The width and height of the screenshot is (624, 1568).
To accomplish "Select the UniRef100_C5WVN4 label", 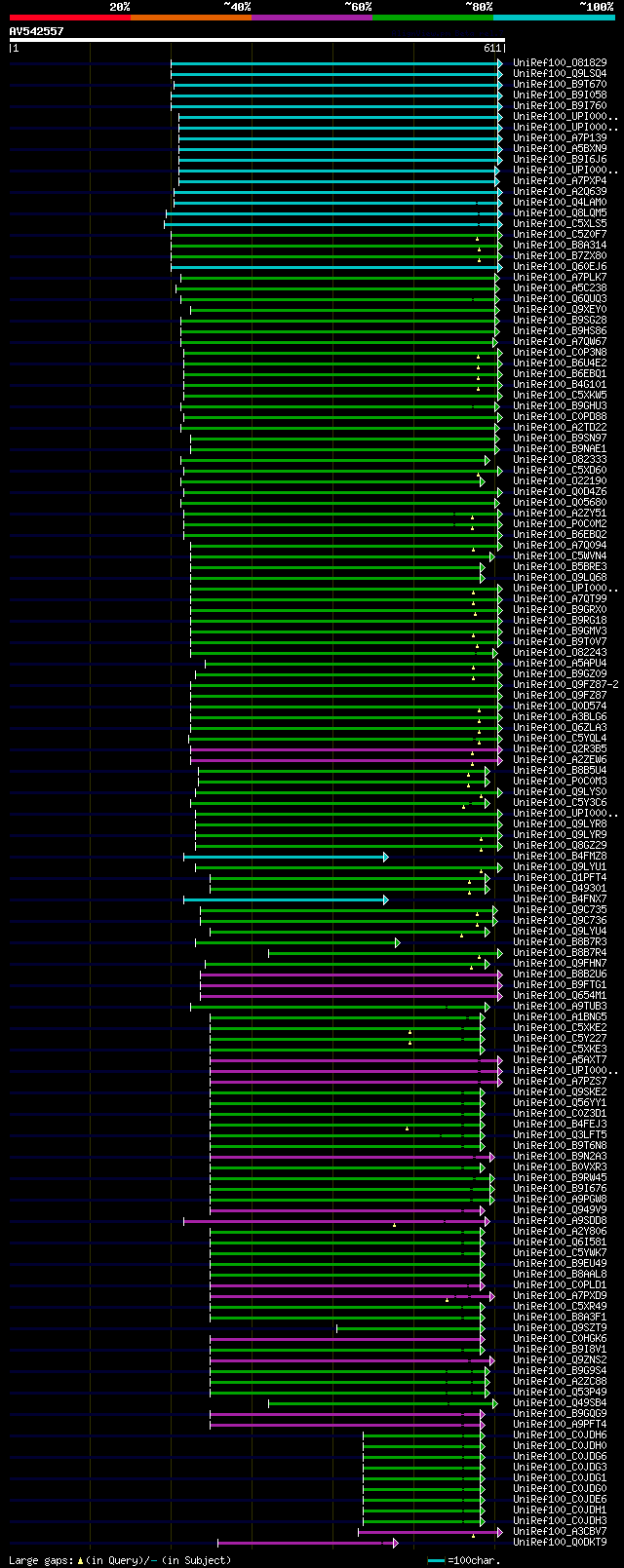I will click(x=560, y=556).
